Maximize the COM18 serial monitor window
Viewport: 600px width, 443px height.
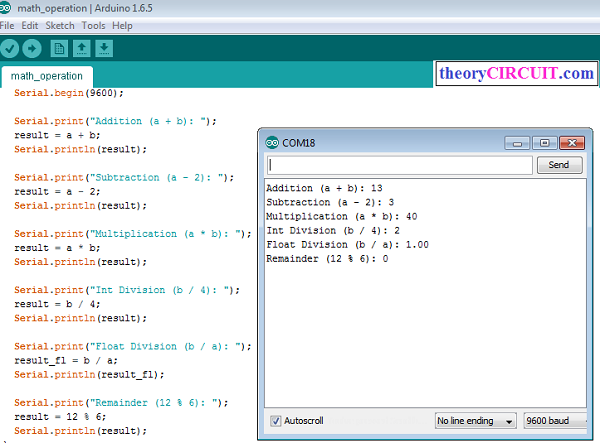point(545,143)
